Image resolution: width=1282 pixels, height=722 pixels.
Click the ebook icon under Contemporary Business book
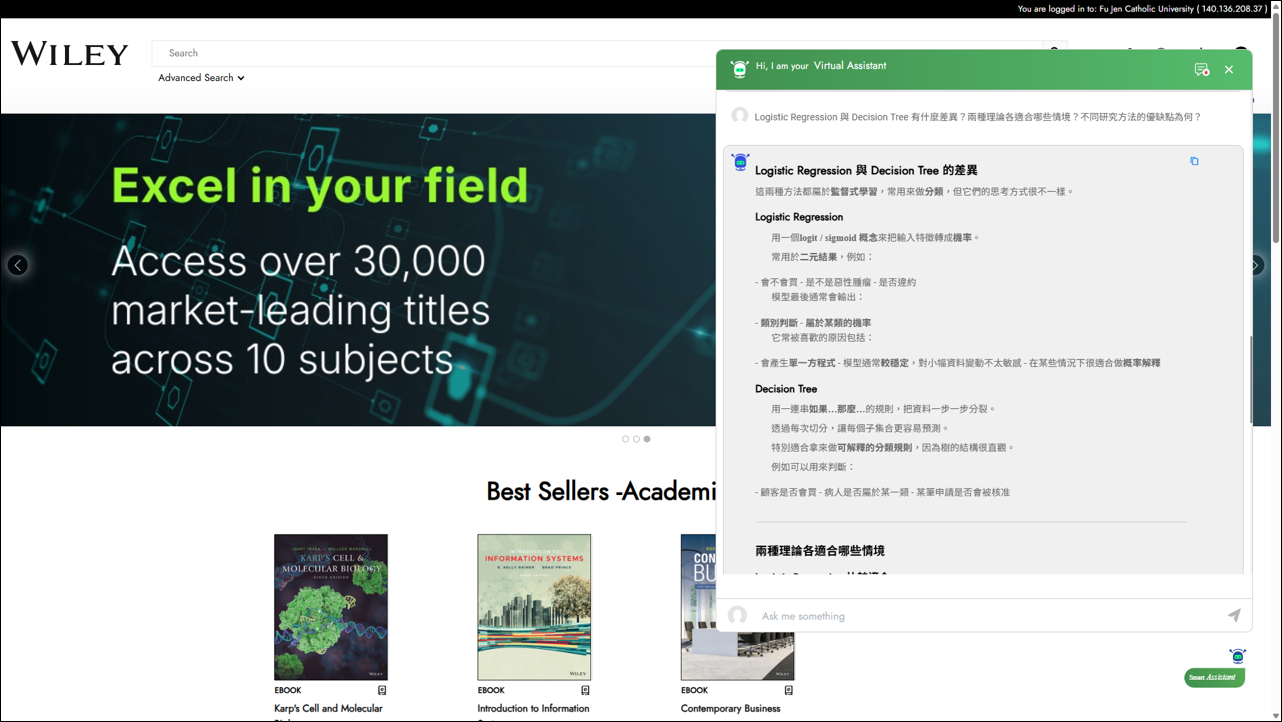[788, 690]
